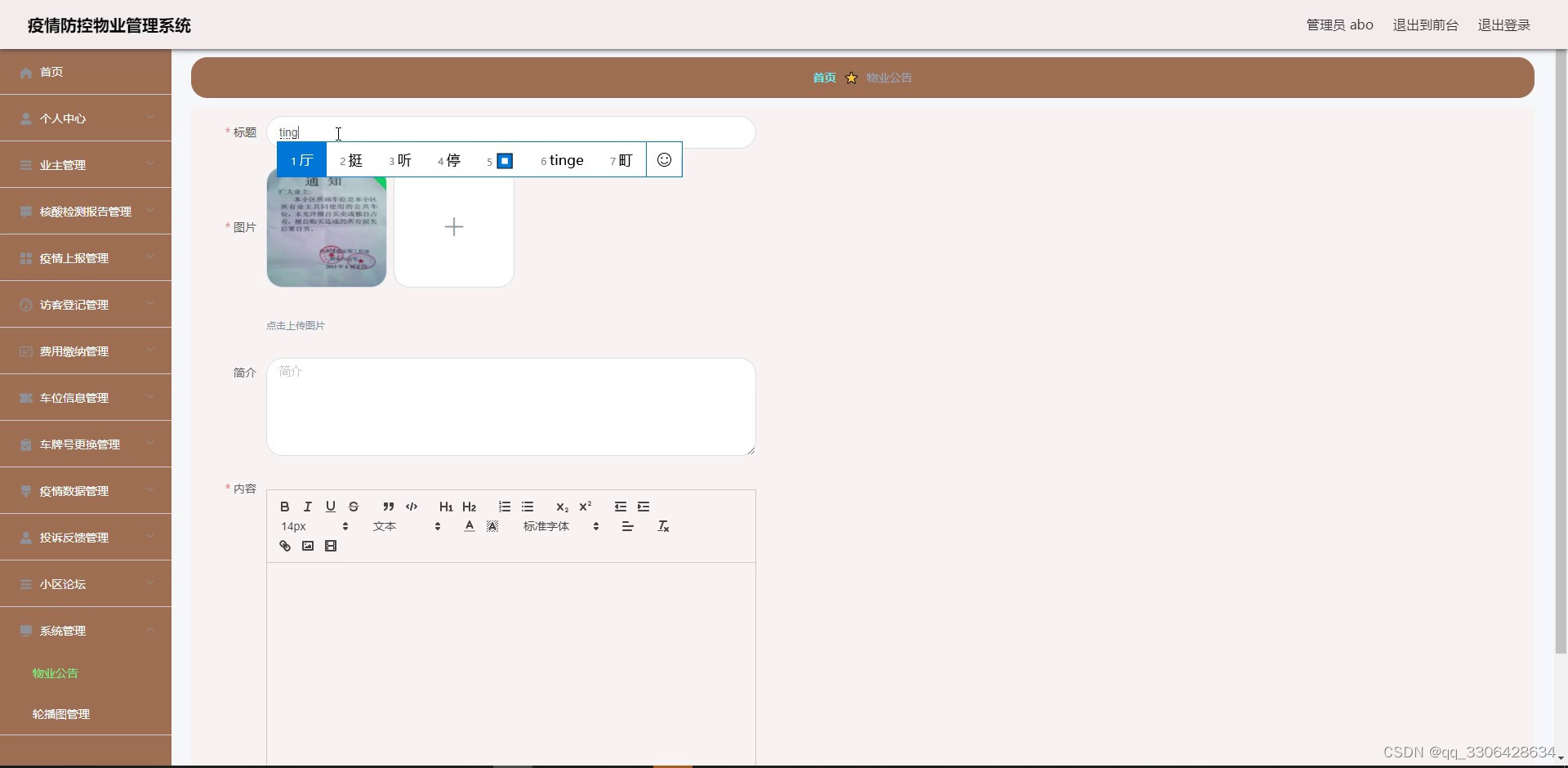
Task: Collapse the 系统管理 sidebar menu
Action: tap(86, 631)
